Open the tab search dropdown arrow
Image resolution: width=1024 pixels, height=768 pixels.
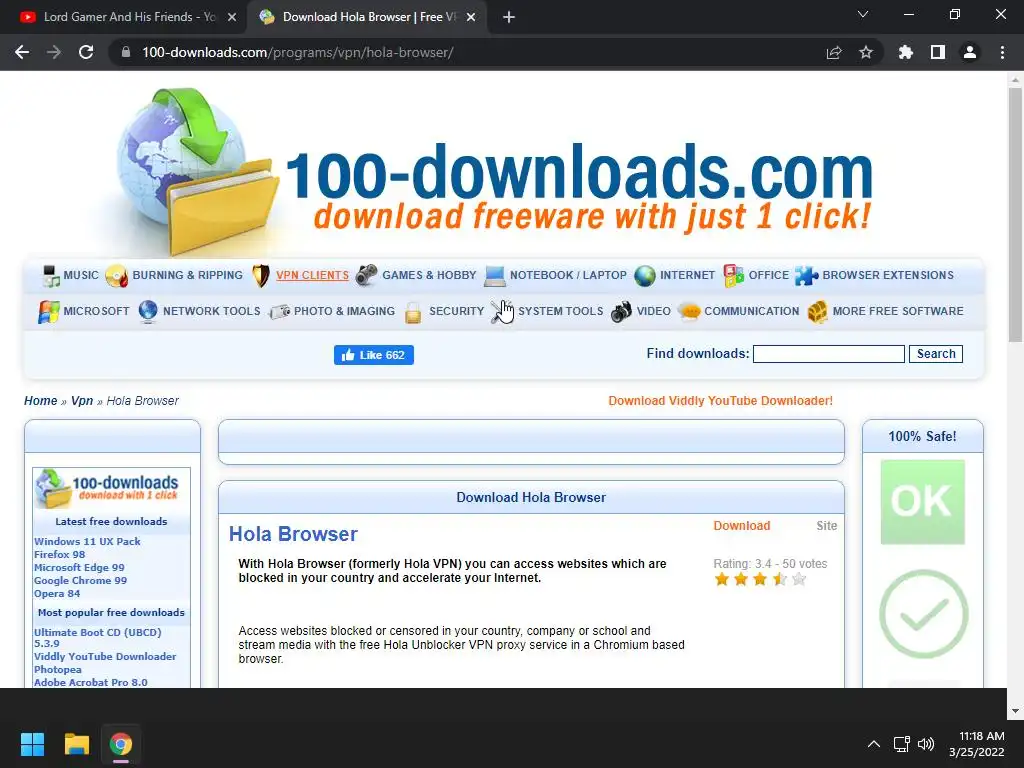pyautogui.click(x=863, y=14)
